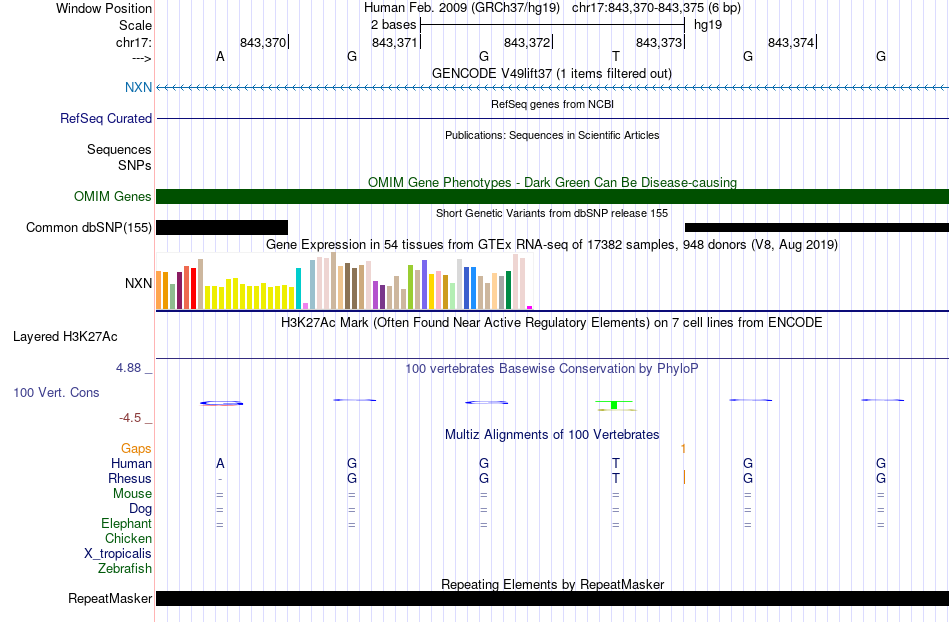Click the 843,373 ruler coordinate
The width and height of the screenshot is (950, 622).
click(x=659, y=42)
